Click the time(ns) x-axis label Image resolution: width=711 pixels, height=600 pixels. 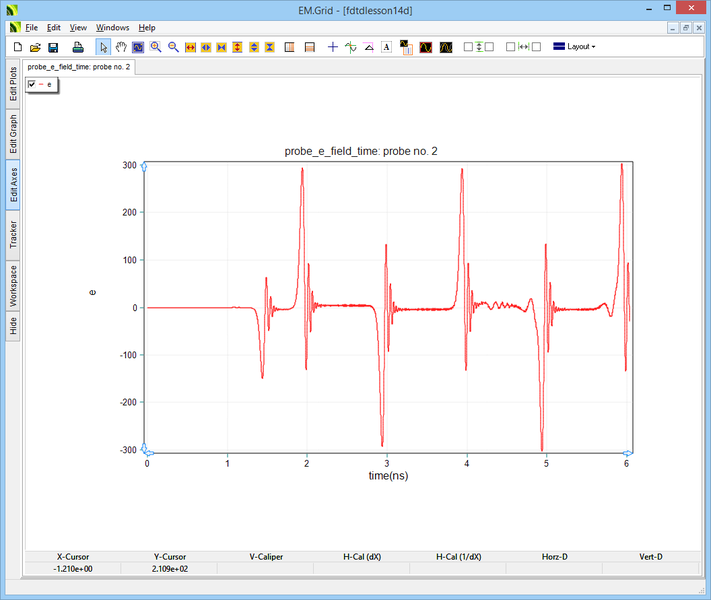[x=387, y=476]
